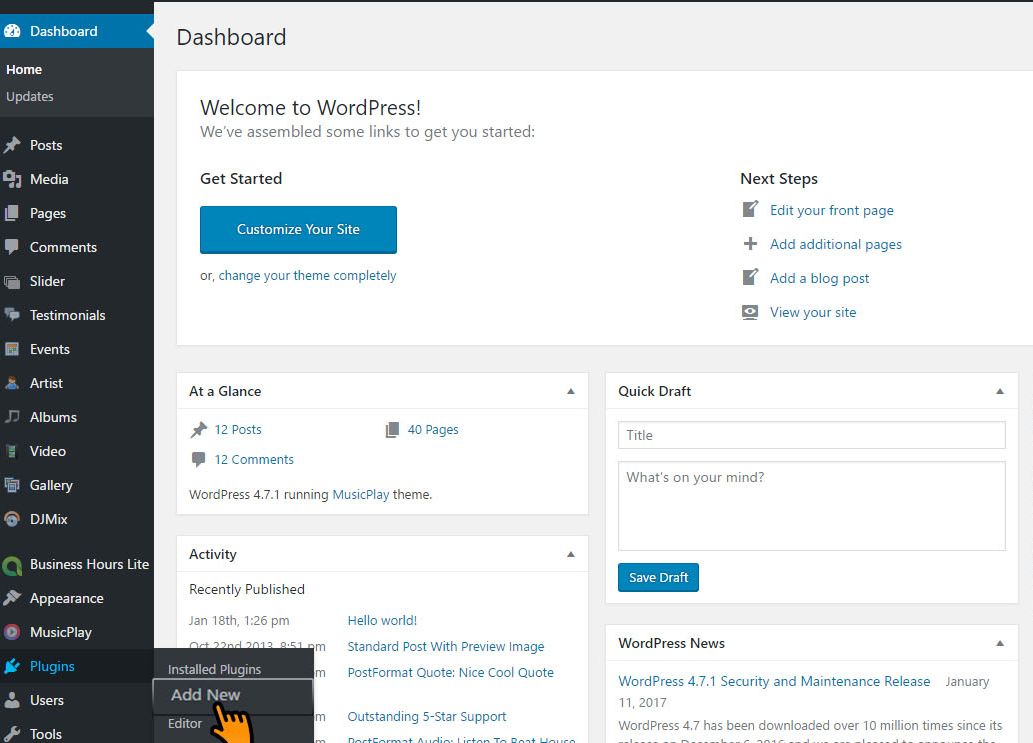Click the pages icon next to 40 Pages
The width and height of the screenshot is (1033, 743).
[392, 429]
